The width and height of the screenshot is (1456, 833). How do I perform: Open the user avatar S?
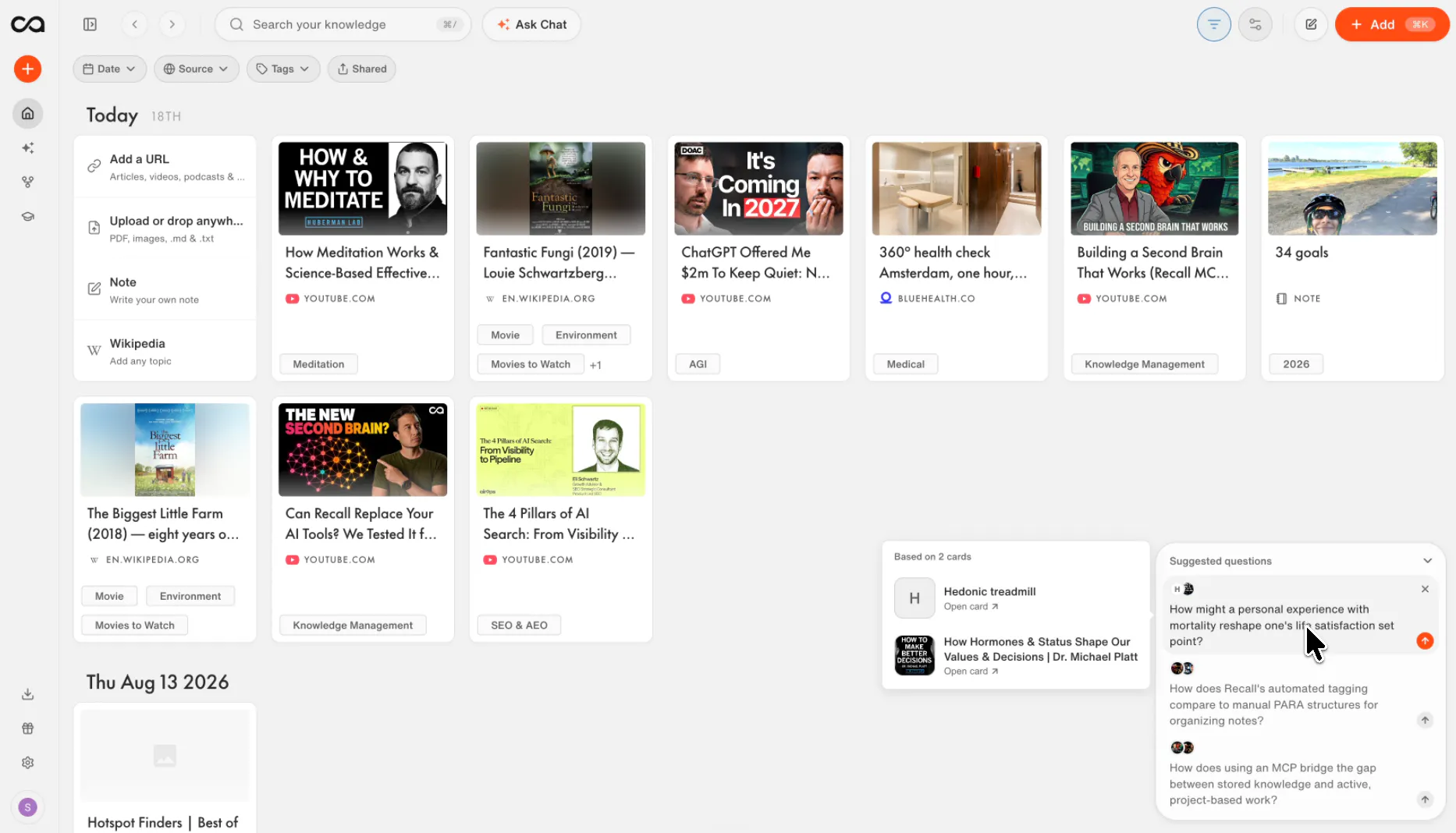(27, 807)
